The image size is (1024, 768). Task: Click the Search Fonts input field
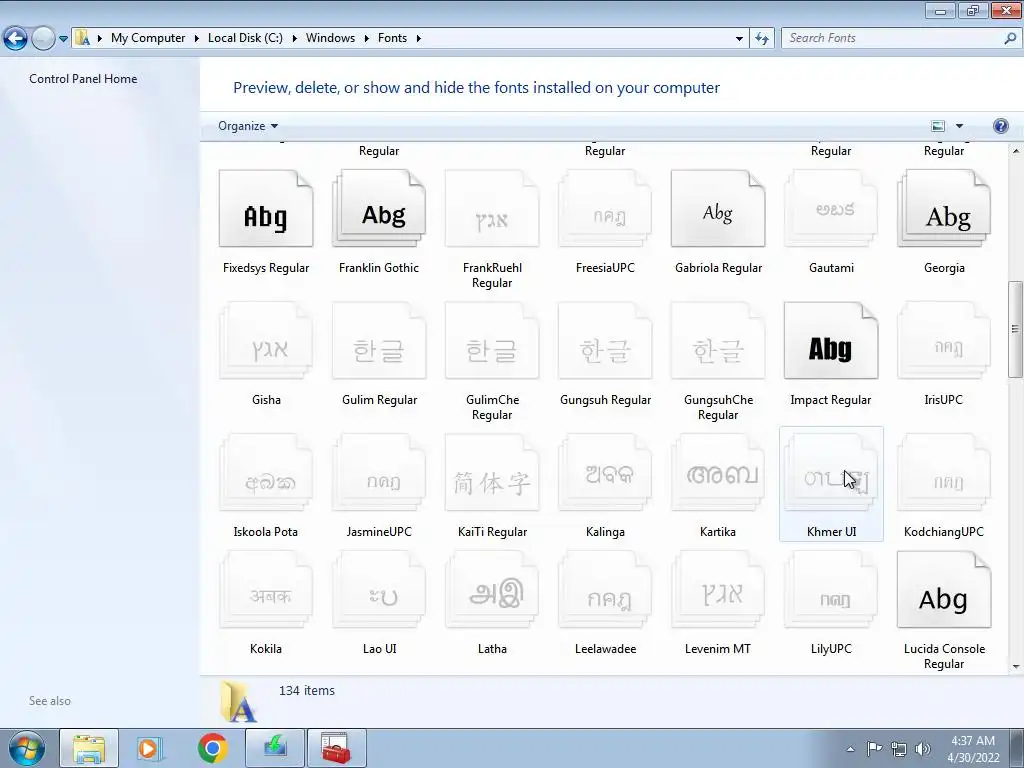click(891, 39)
